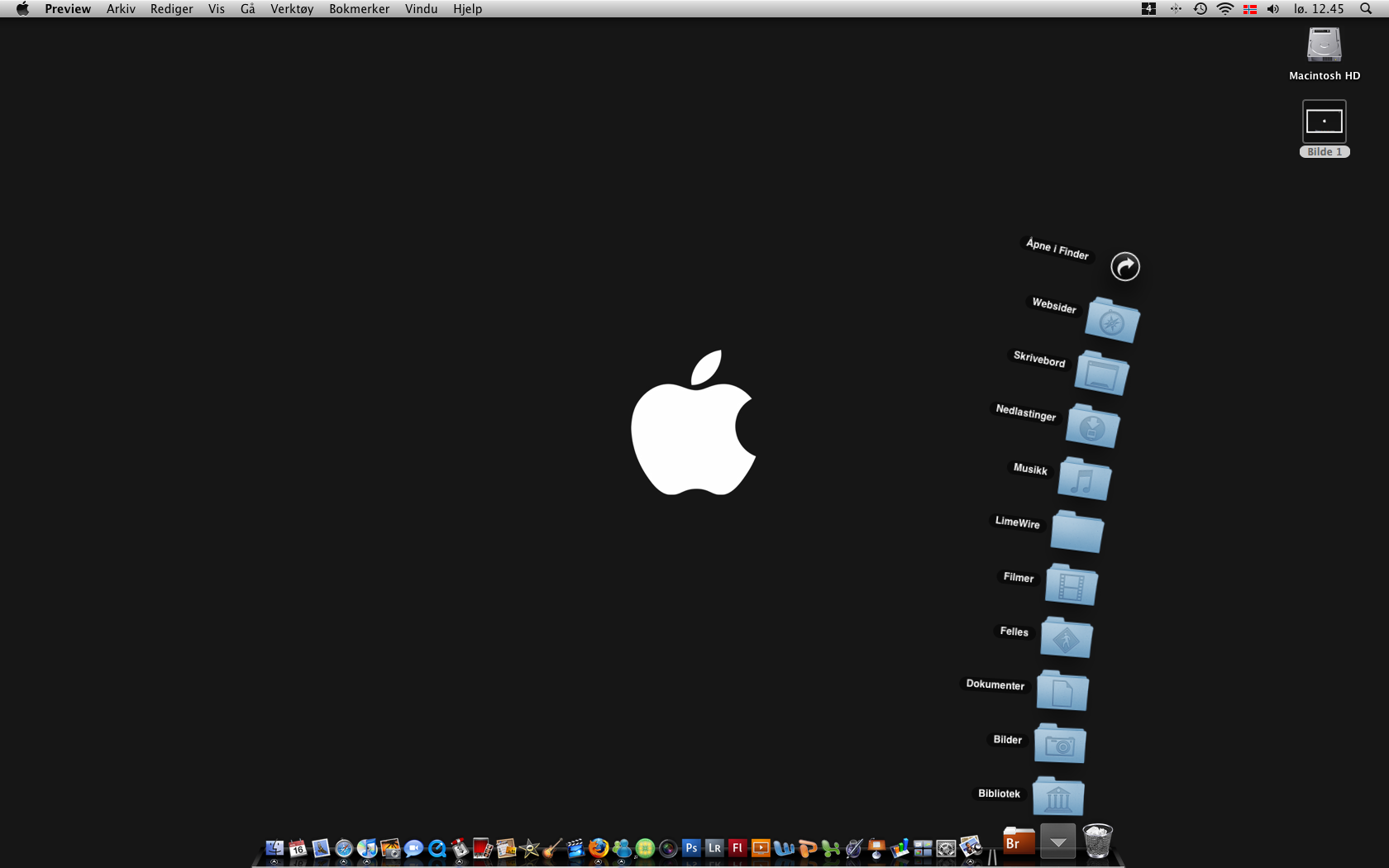Open Microsoft Excel in the Dock
1389x868 pixels.
(x=830, y=848)
